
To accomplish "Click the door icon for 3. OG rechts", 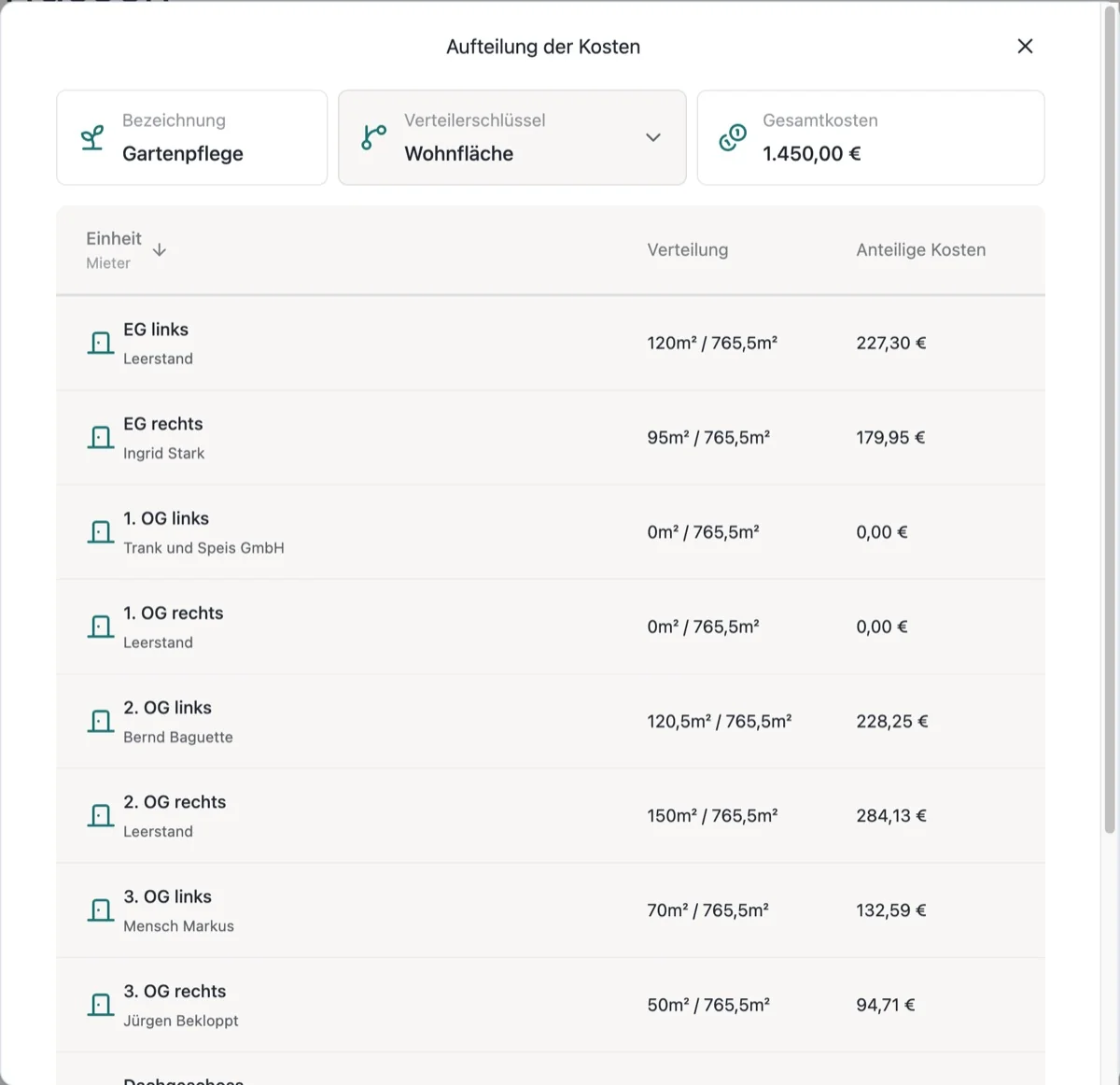I will [x=101, y=1005].
